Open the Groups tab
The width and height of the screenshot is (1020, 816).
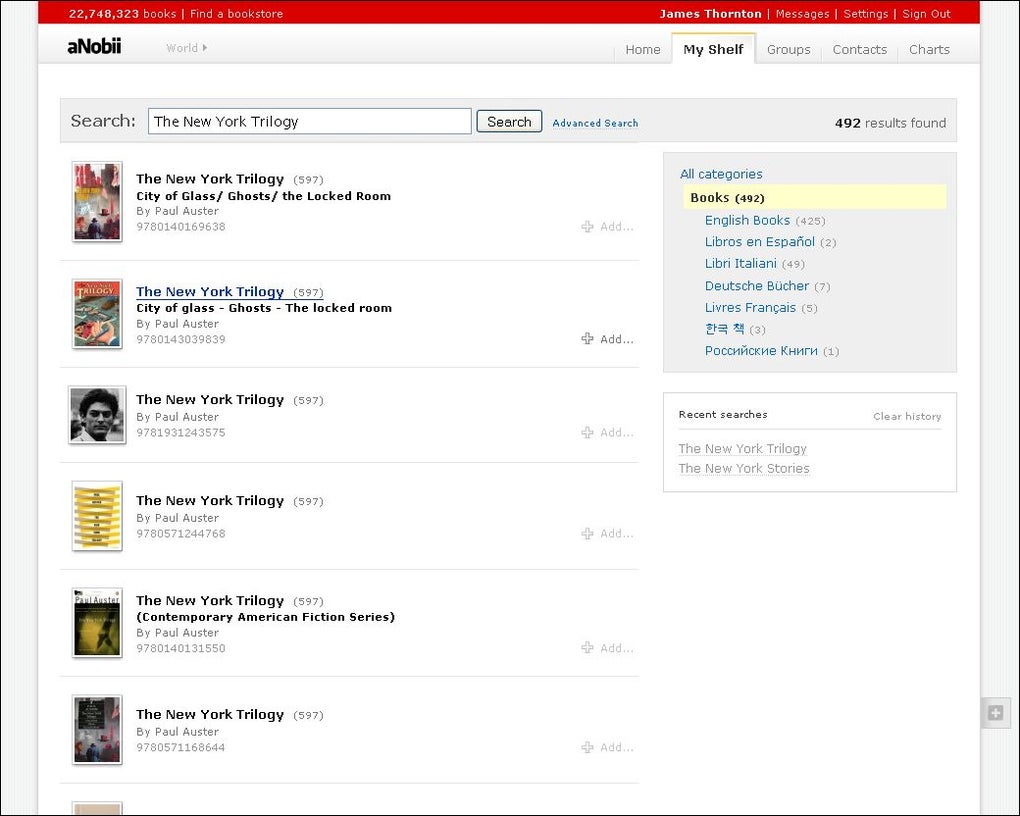point(788,49)
